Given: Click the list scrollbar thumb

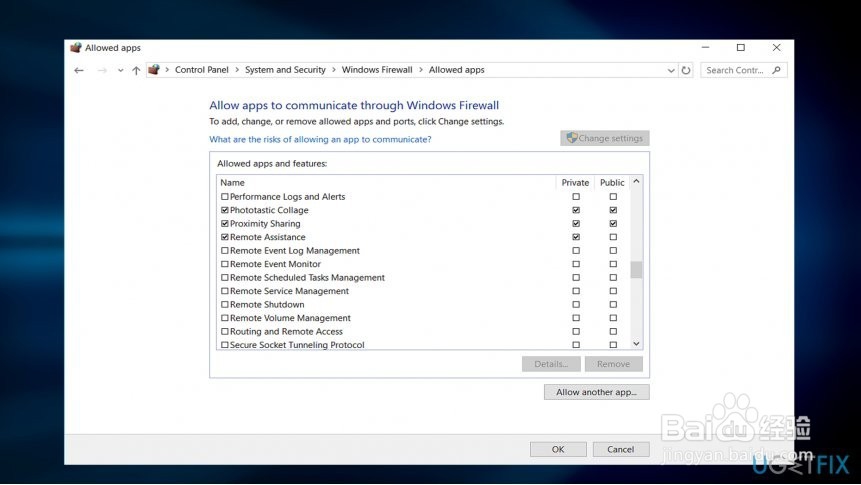Looking at the screenshot, I should (636, 270).
